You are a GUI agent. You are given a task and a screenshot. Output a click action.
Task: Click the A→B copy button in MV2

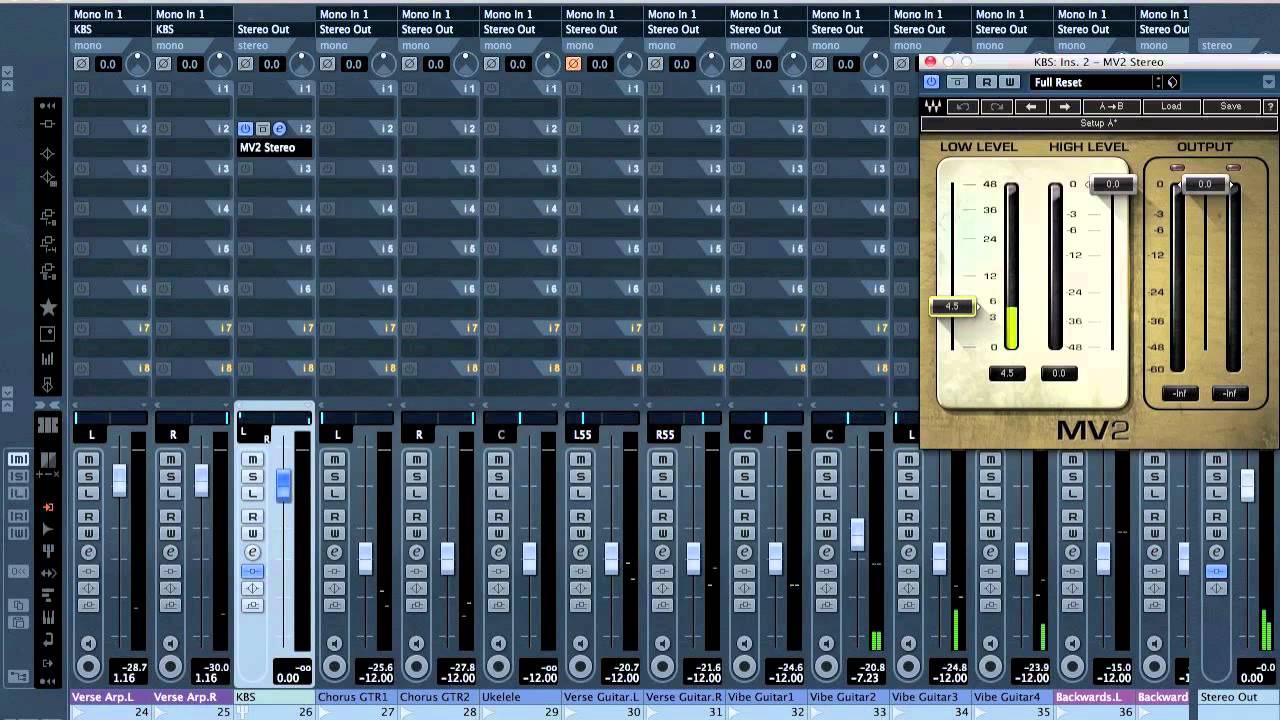coord(1111,107)
